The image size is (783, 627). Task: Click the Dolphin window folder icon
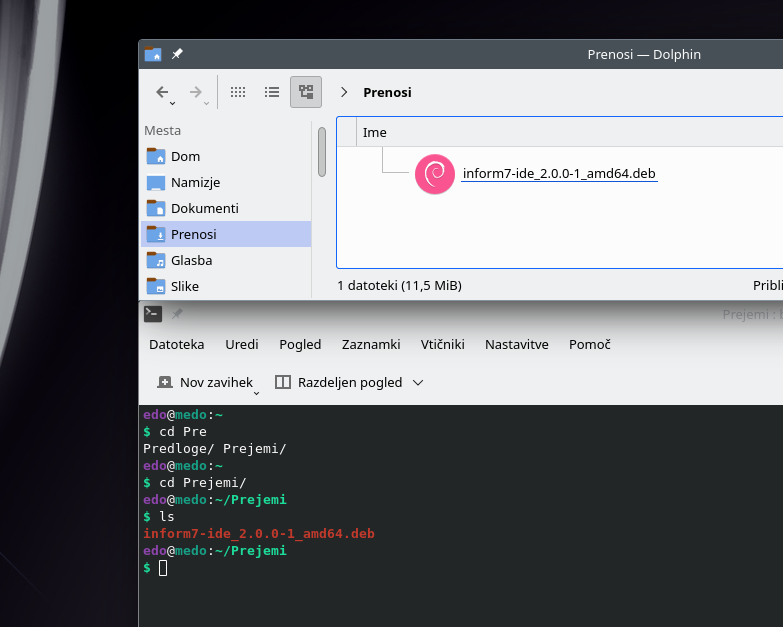153,54
